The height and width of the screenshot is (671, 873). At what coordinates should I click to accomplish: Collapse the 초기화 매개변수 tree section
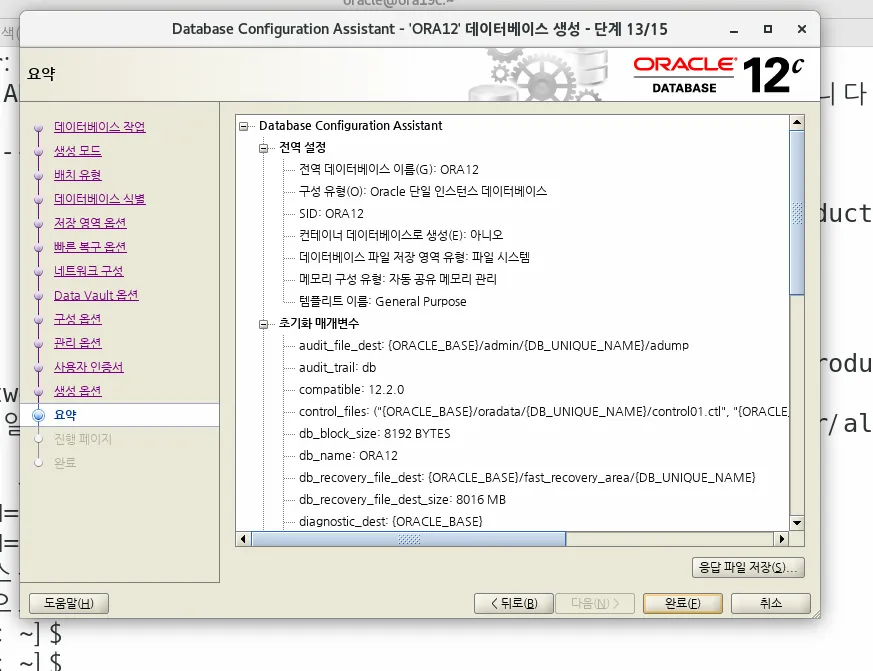263,324
